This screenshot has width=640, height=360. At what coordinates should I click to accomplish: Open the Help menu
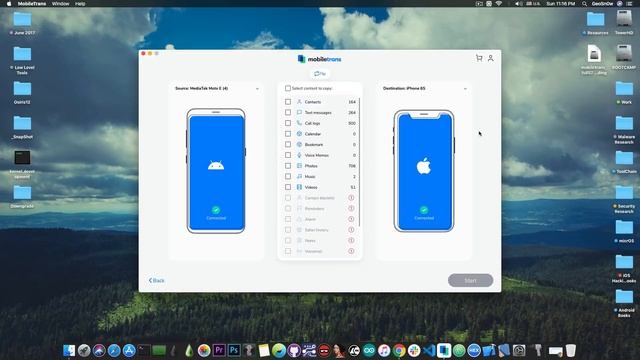pos(80,4)
